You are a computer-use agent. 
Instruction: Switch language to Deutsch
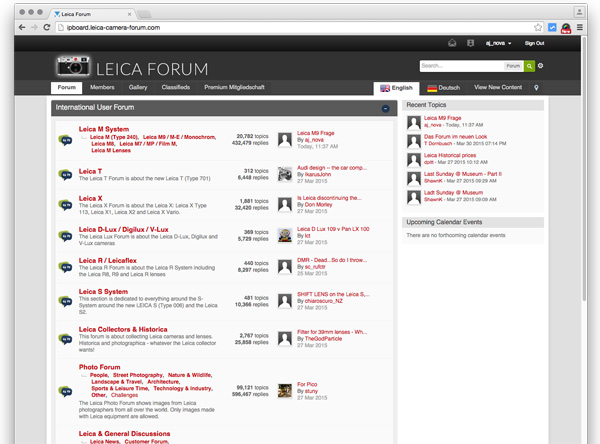click(443, 88)
